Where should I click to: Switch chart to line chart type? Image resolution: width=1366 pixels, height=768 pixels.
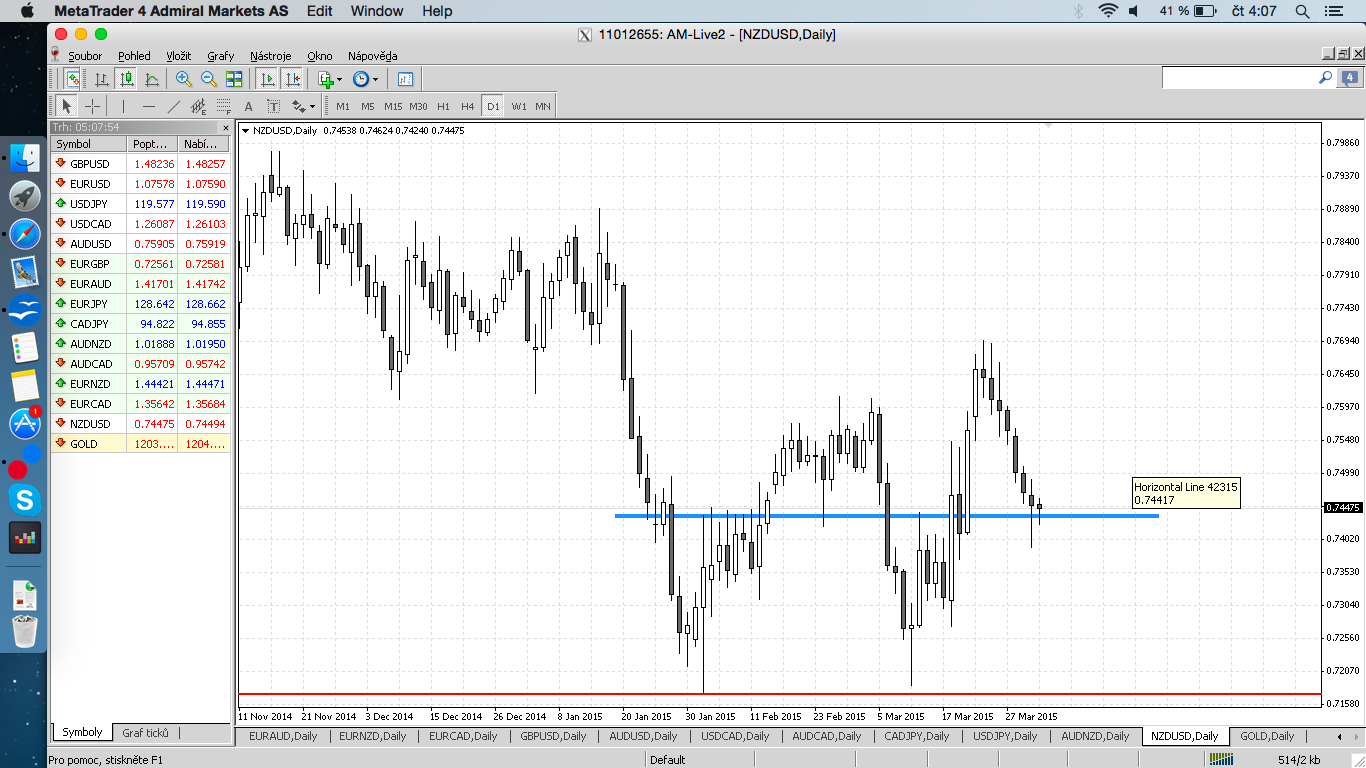point(152,79)
